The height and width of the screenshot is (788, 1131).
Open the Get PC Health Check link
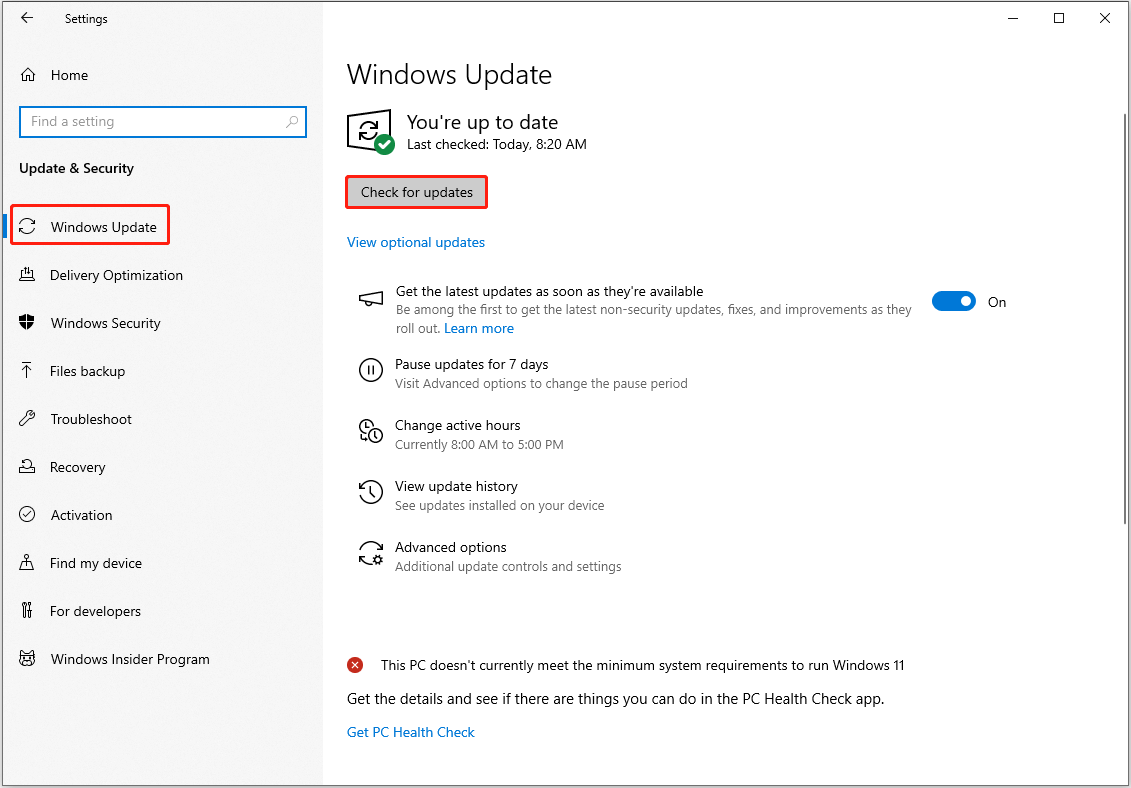(x=411, y=732)
